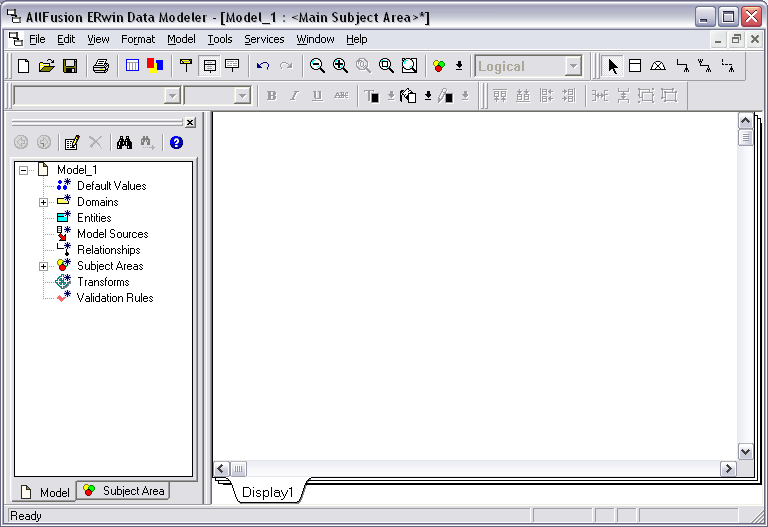Click the vertical scrollbar down arrow
Image resolution: width=768 pixels, height=527 pixels.
745,451
